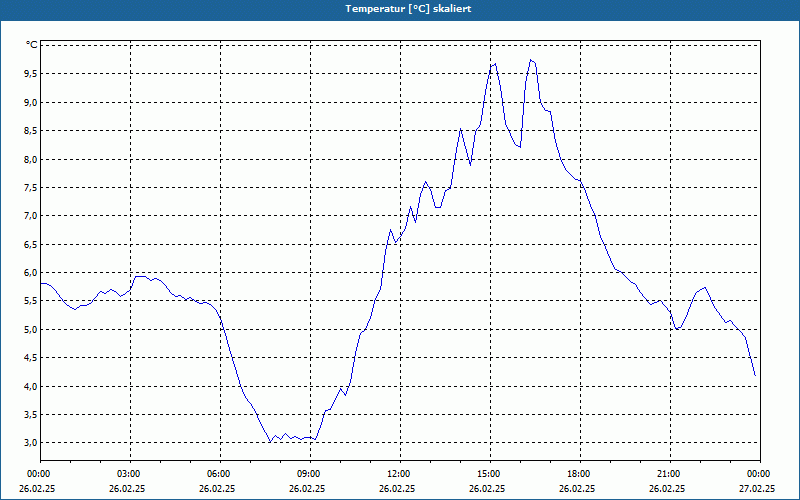Select the 3,0 temperature axis value
The image size is (800, 500).
[30, 443]
